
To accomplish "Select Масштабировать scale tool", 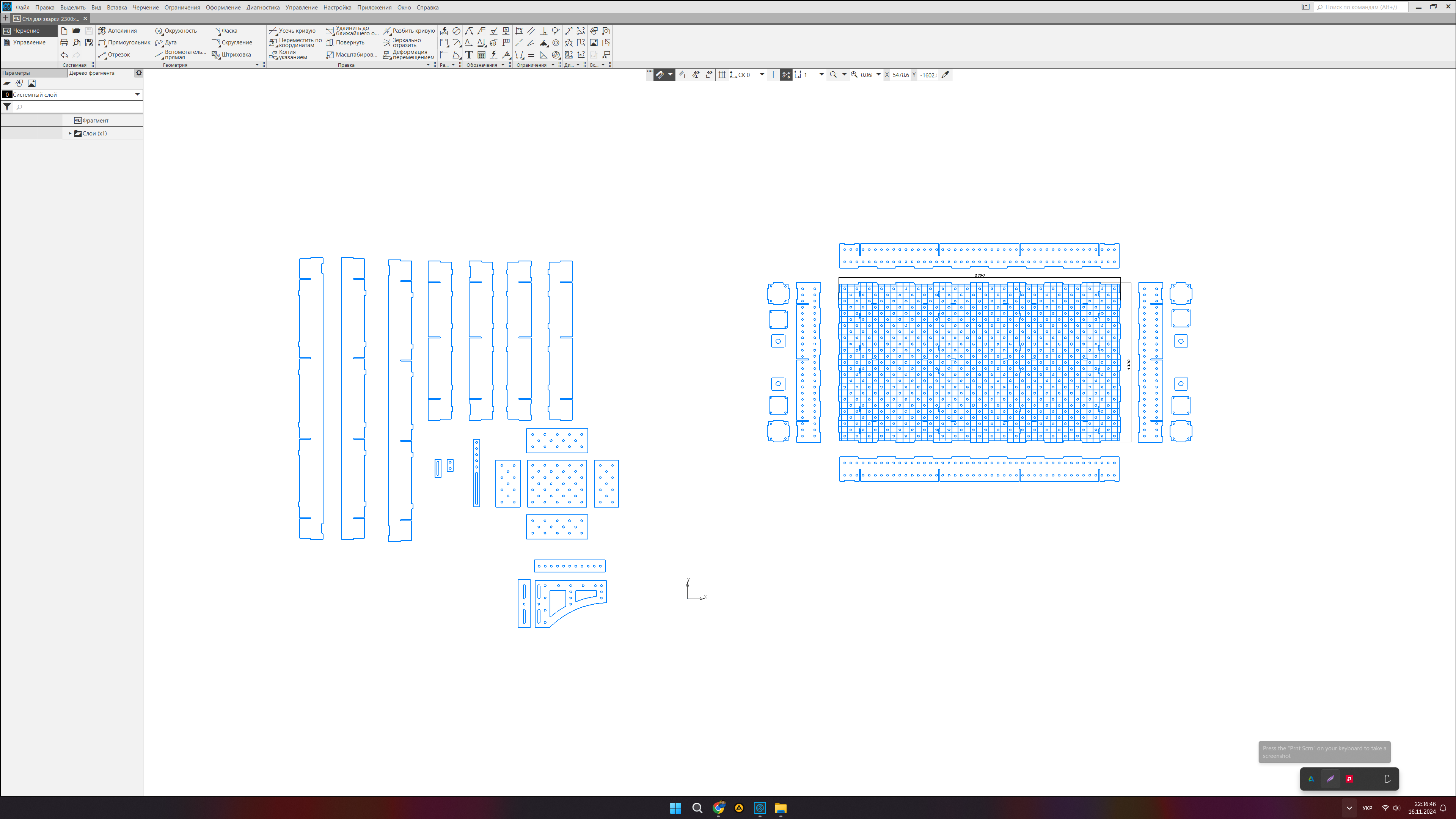I will 352,55.
